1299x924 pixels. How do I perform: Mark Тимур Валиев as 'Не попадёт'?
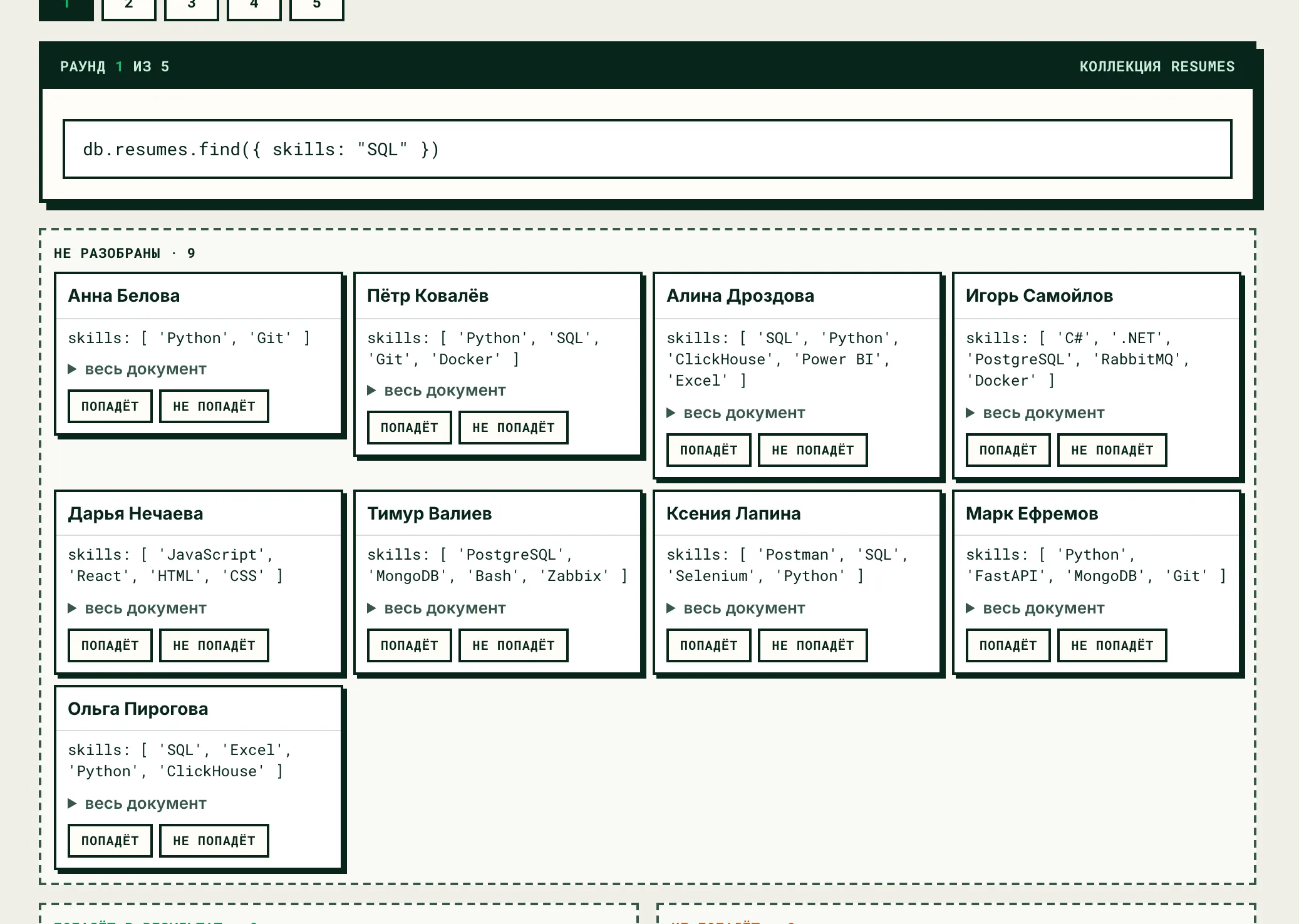click(514, 645)
